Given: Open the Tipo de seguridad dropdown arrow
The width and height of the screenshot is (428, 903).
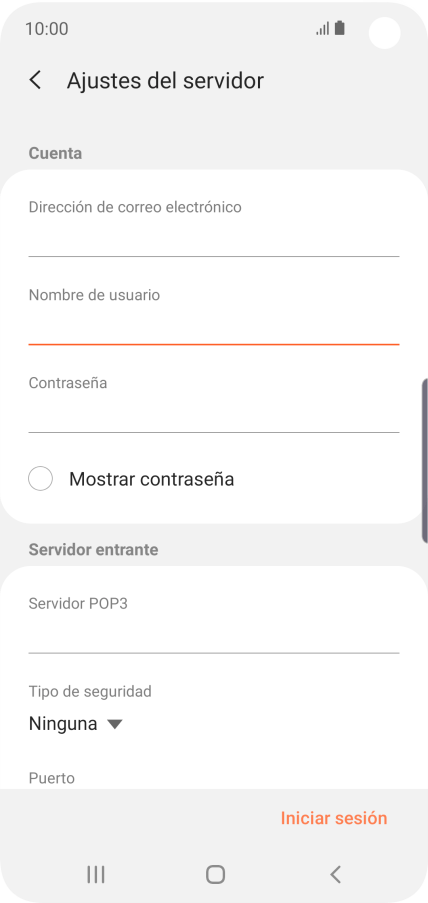Looking at the screenshot, I should (x=115, y=724).
